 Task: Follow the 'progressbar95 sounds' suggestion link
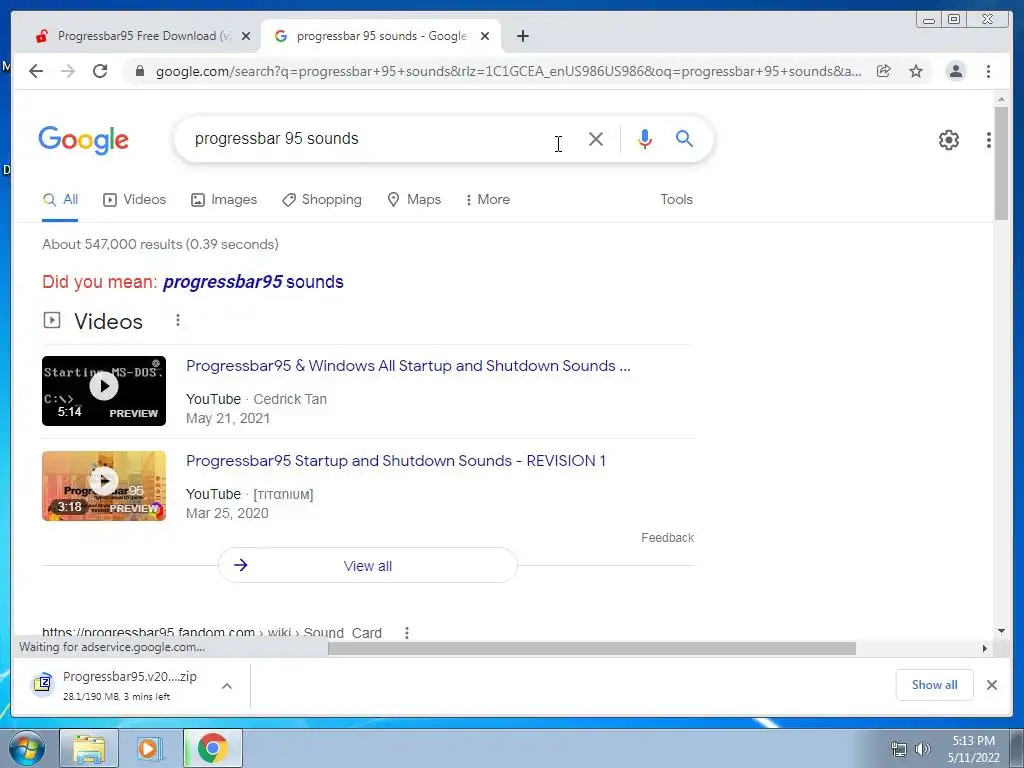click(x=253, y=282)
